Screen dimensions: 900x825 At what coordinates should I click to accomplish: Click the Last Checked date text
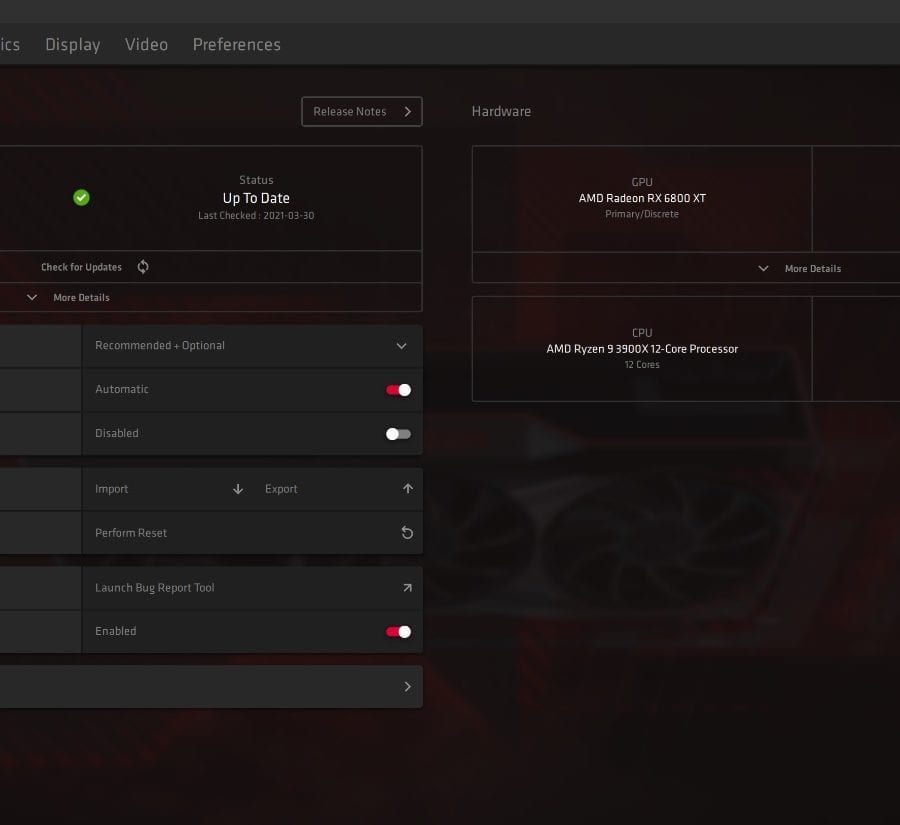256,215
